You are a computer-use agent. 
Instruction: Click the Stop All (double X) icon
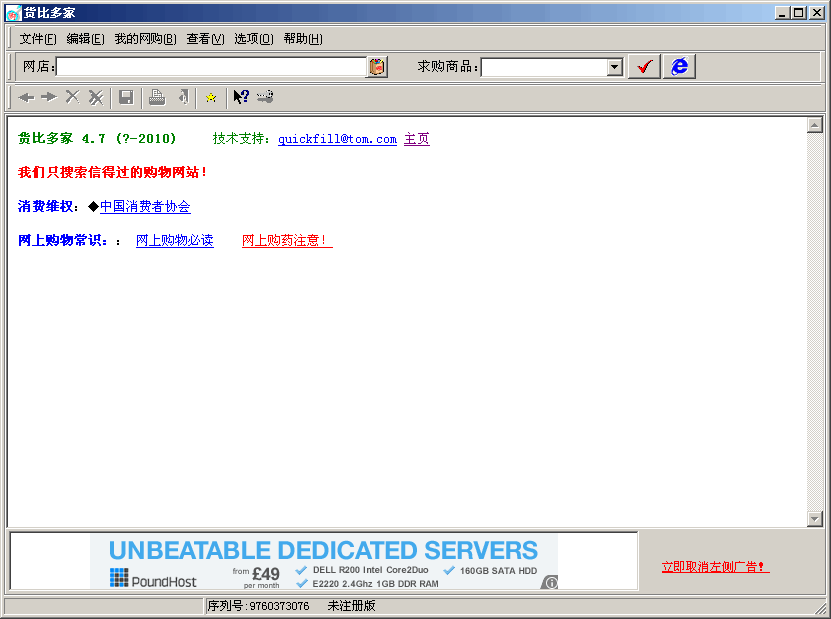tap(94, 97)
